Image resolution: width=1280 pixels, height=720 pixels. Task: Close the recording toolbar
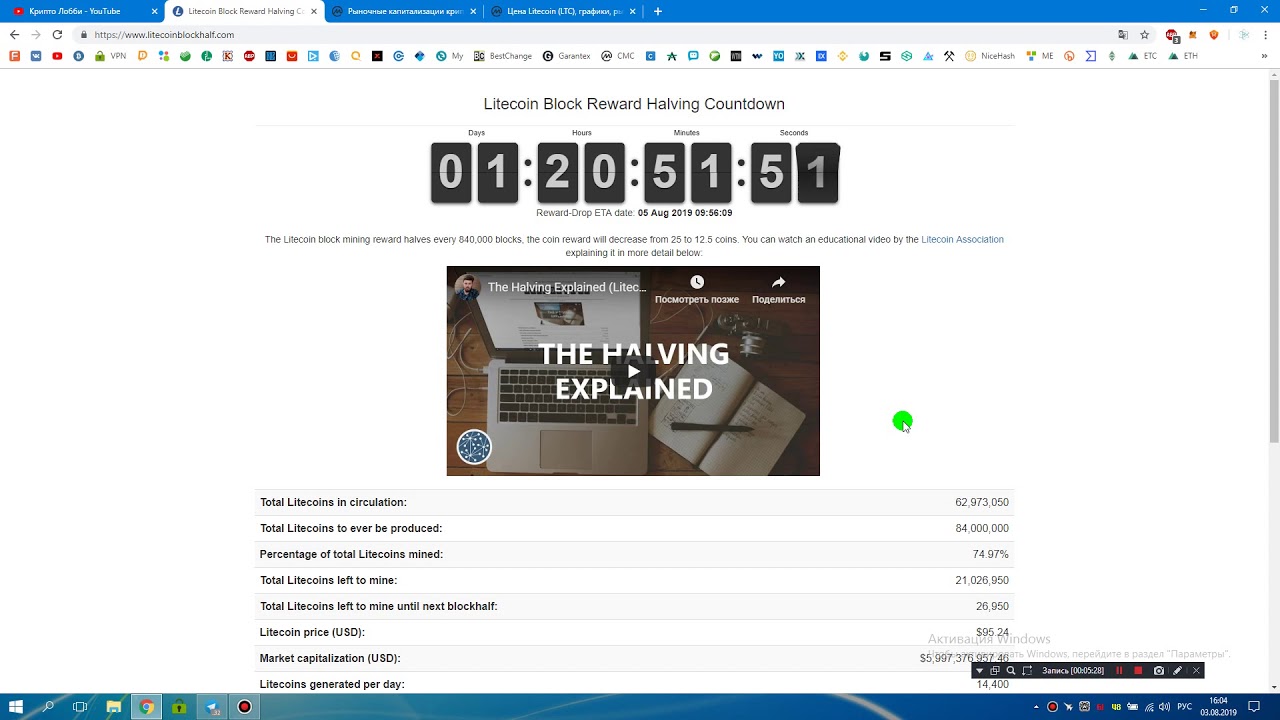(1196, 670)
